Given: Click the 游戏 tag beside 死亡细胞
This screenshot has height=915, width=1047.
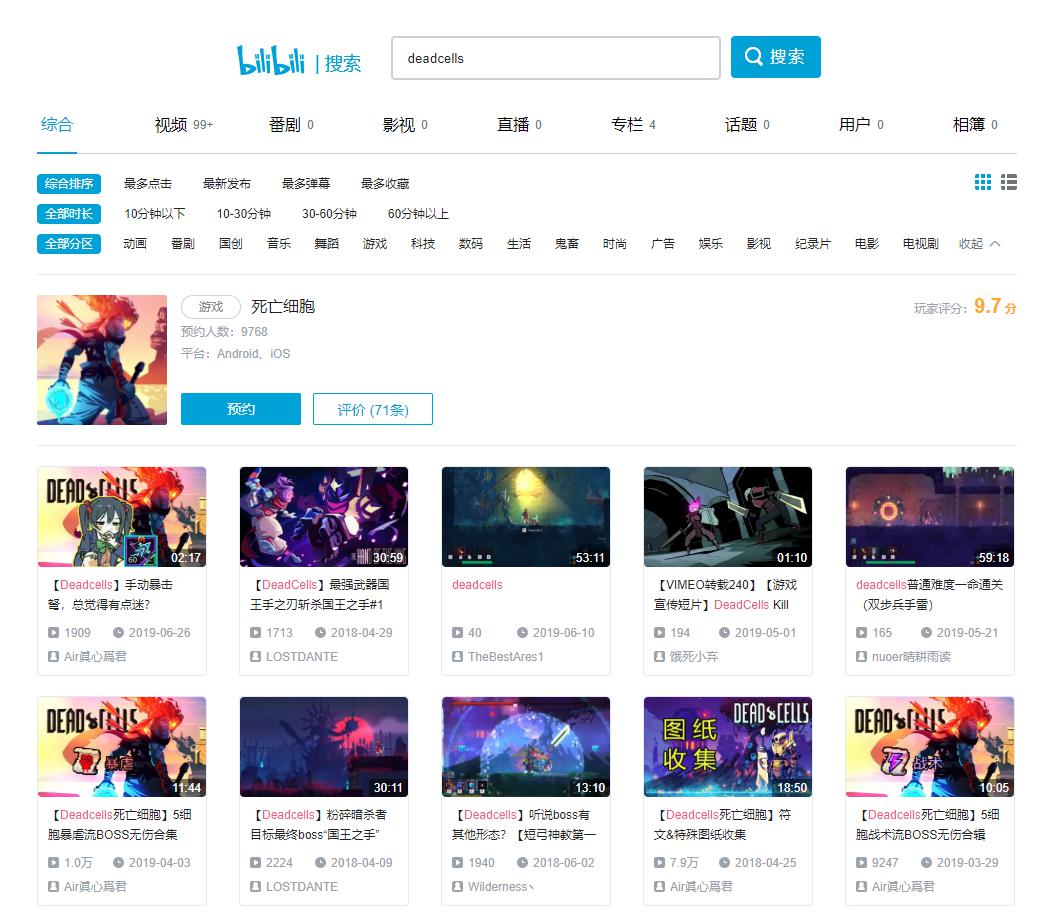Looking at the screenshot, I should point(211,307).
